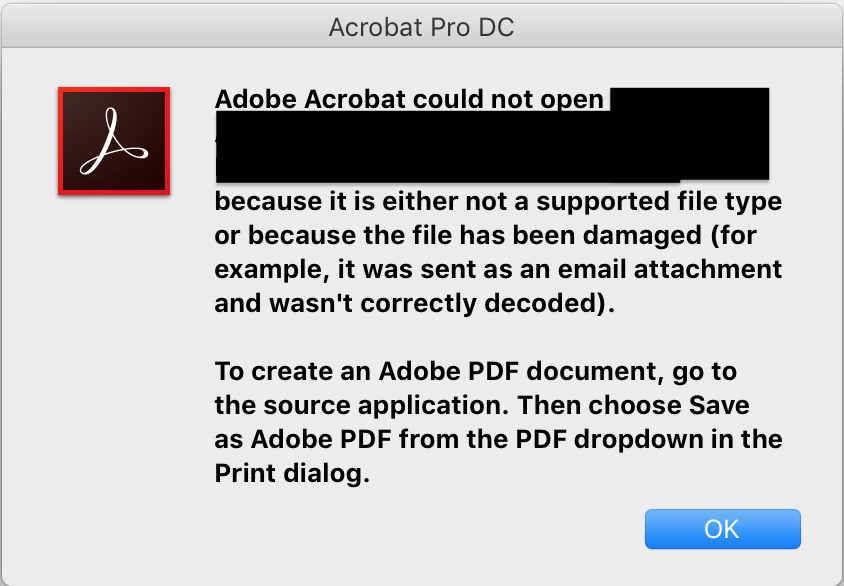The height and width of the screenshot is (586, 844).
Task: Dismiss the error with the OK button
Action: pyautogui.click(x=722, y=529)
